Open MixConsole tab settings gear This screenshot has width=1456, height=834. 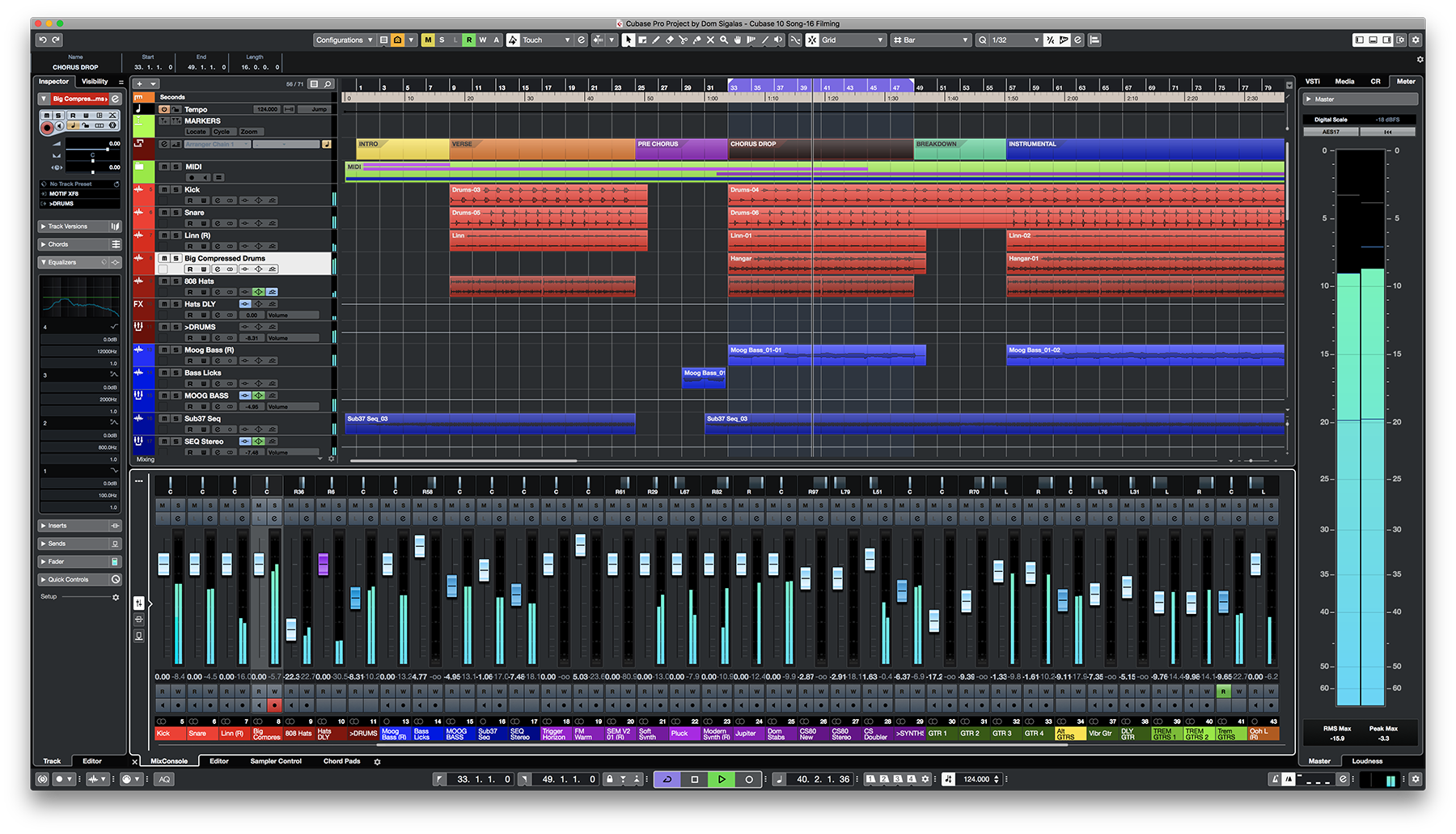pos(377,761)
